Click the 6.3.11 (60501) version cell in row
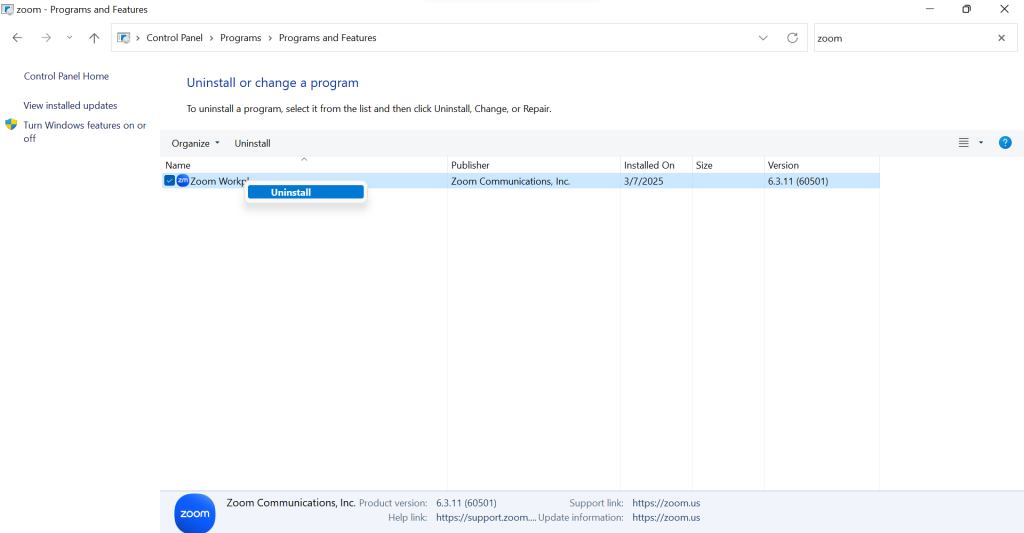 pos(798,181)
